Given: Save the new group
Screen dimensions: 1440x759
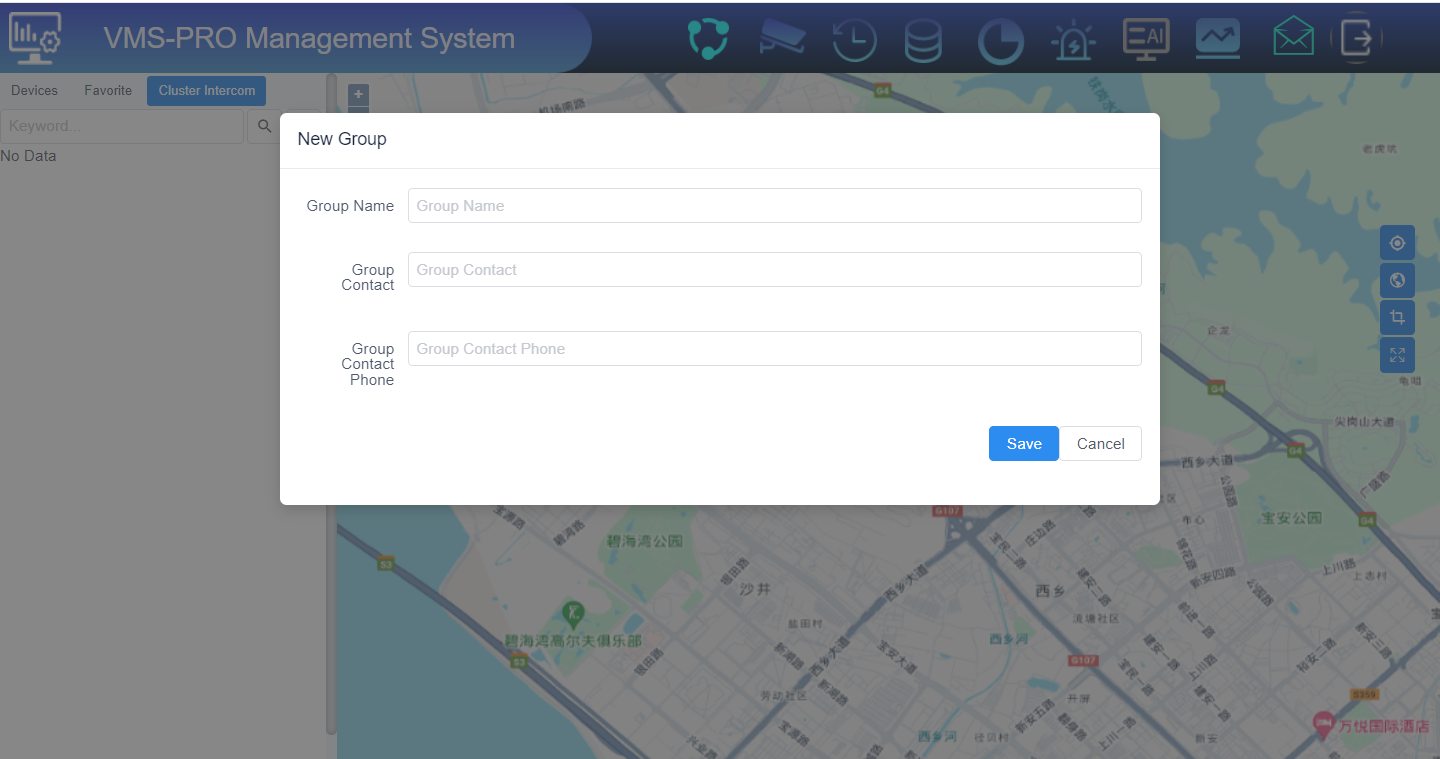Looking at the screenshot, I should (x=1023, y=443).
